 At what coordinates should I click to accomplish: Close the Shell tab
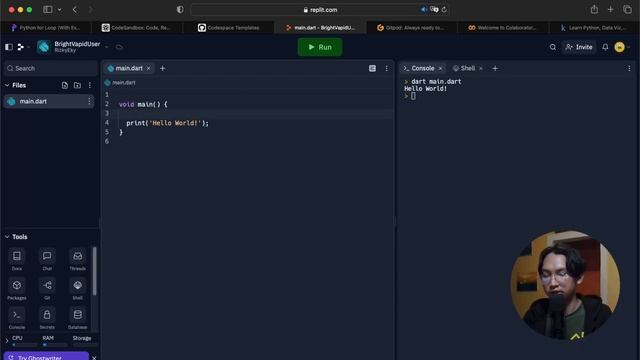[x=481, y=68]
